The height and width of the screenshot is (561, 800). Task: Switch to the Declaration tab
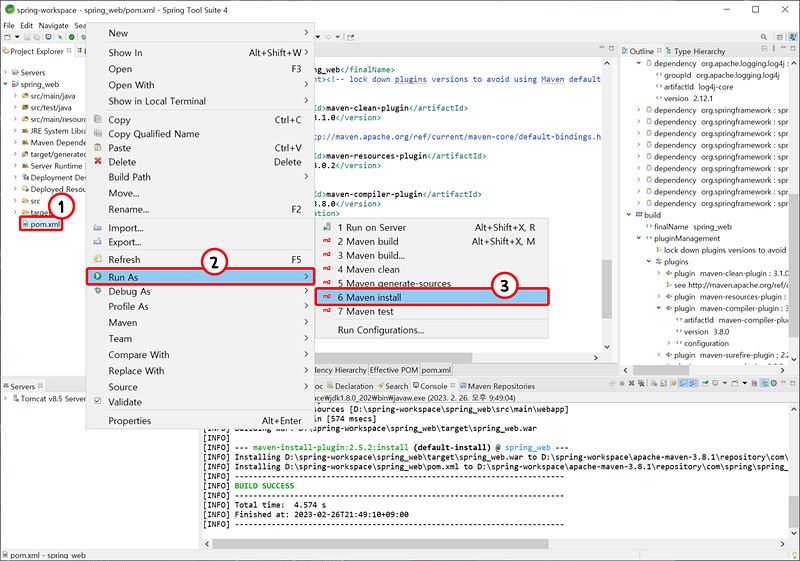click(350, 386)
